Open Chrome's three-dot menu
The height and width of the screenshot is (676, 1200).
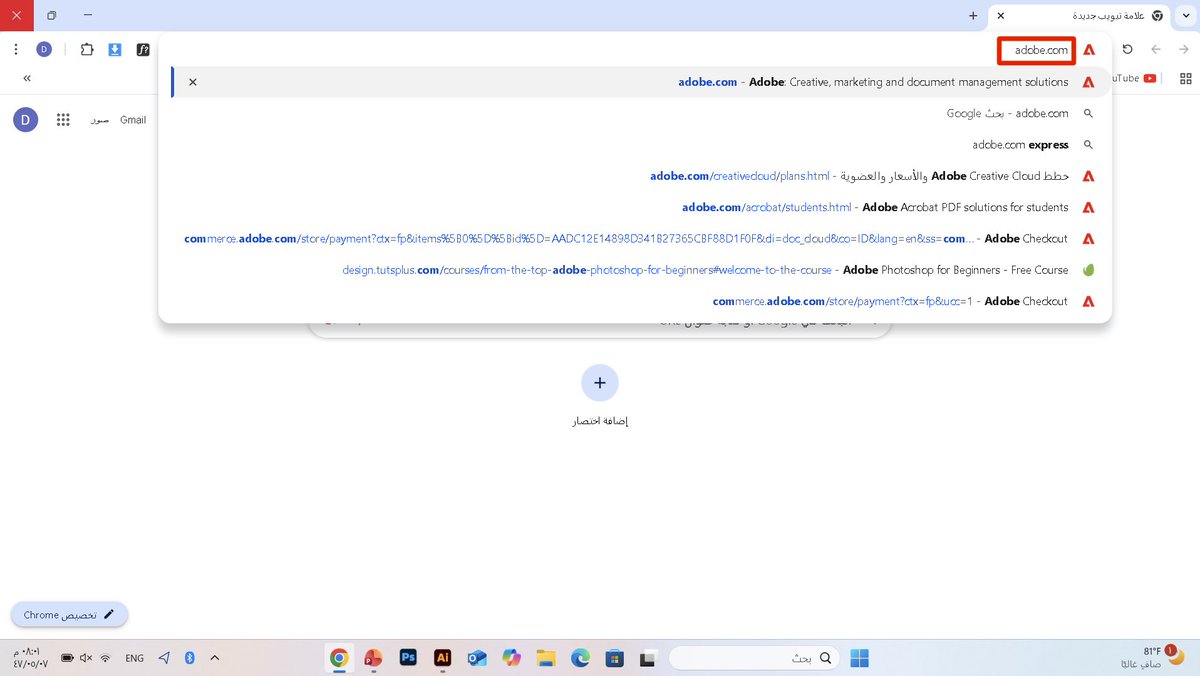click(x=16, y=49)
